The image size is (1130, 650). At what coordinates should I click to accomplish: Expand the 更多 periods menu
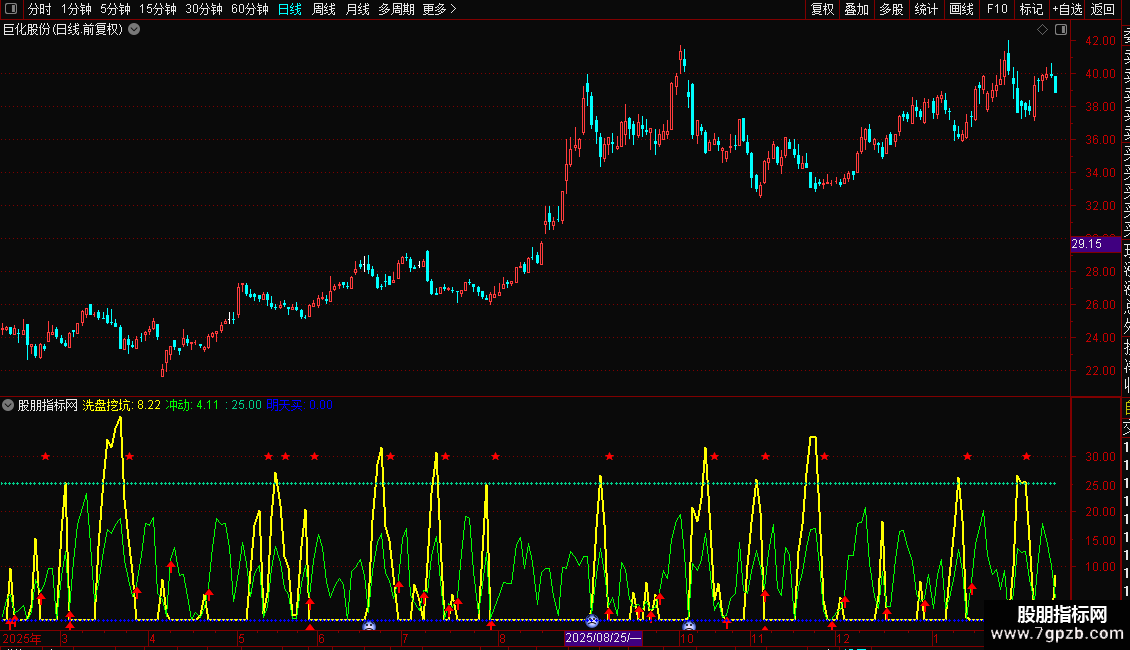click(x=439, y=9)
